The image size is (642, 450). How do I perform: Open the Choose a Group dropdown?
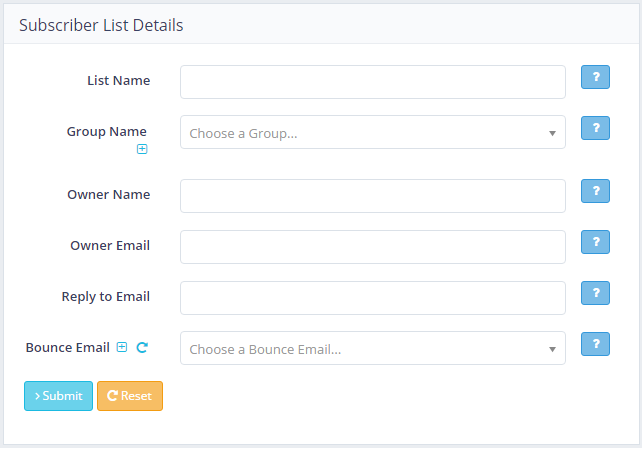pyautogui.click(x=372, y=132)
